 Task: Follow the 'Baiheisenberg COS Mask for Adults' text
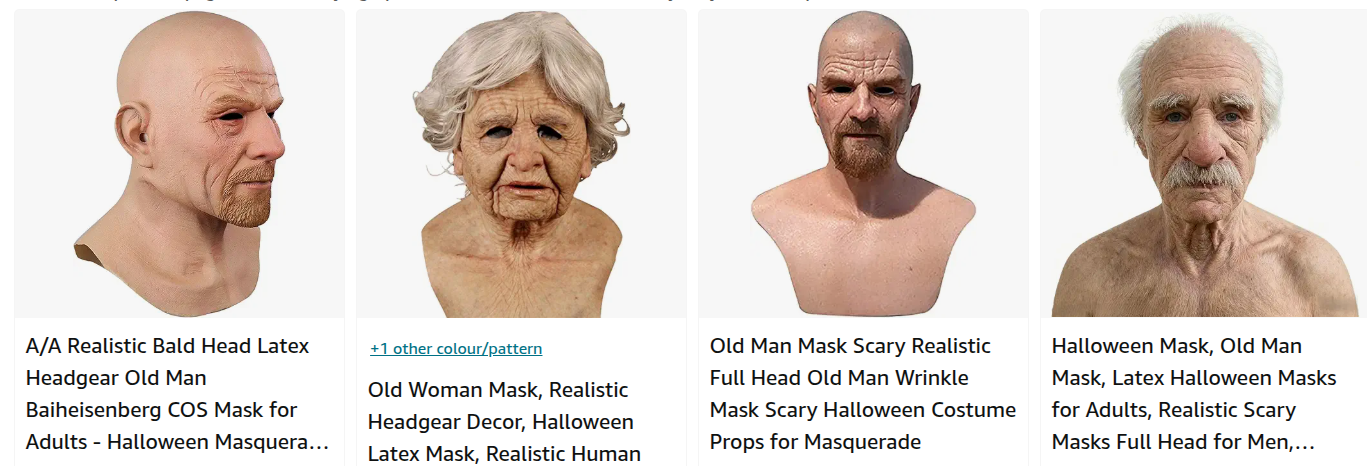(162, 410)
